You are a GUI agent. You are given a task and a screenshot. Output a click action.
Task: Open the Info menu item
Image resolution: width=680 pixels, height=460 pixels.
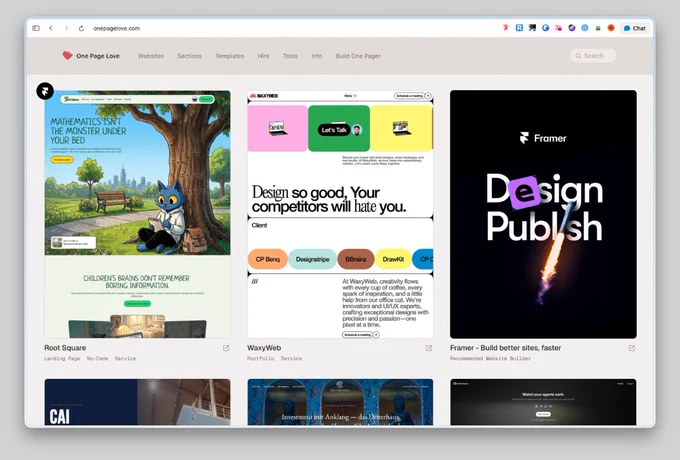pyautogui.click(x=317, y=56)
